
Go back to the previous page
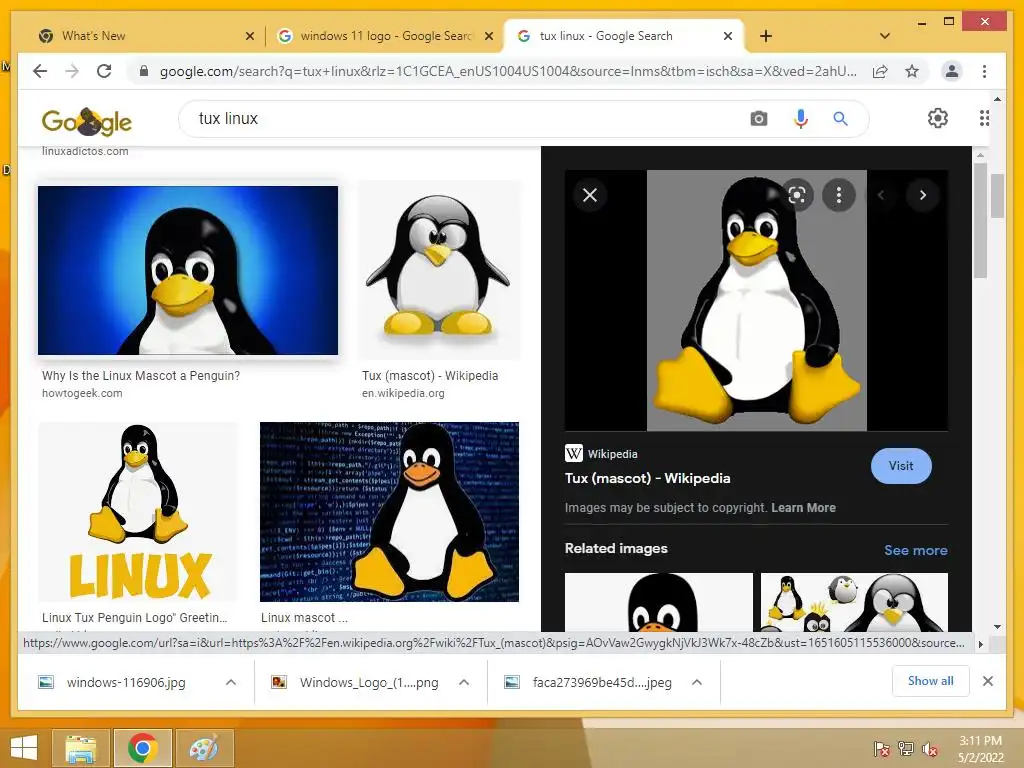tap(40, 71)
